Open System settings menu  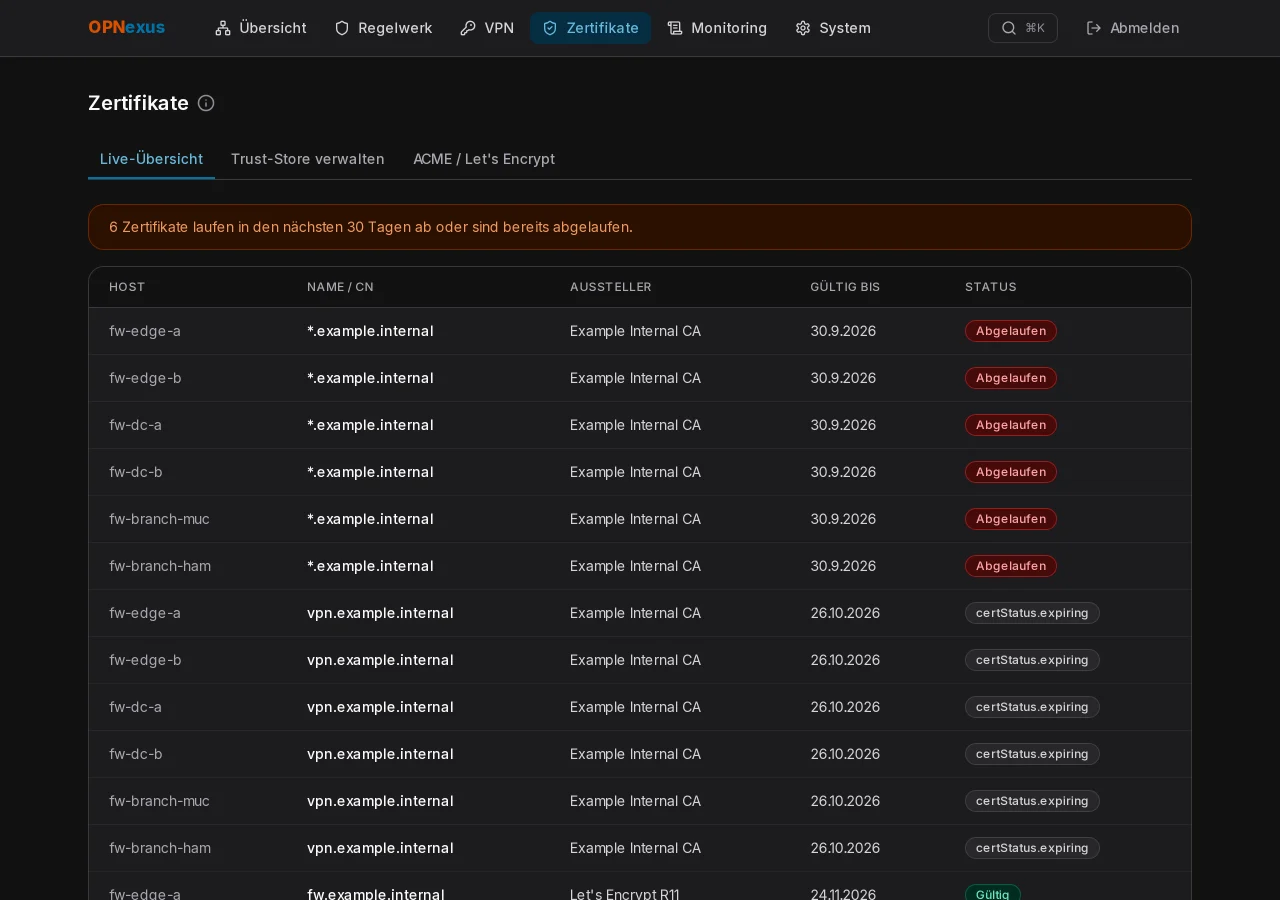click(833, 28)
